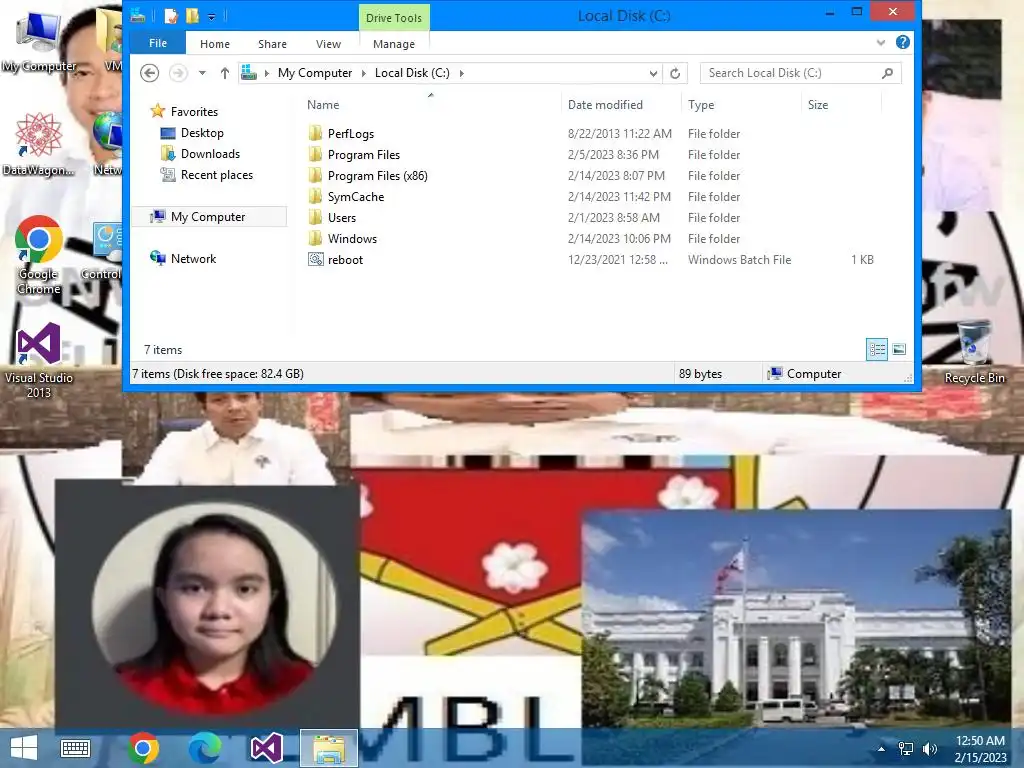Launch Microsoft Edge from the taskbar

[205, 748]
